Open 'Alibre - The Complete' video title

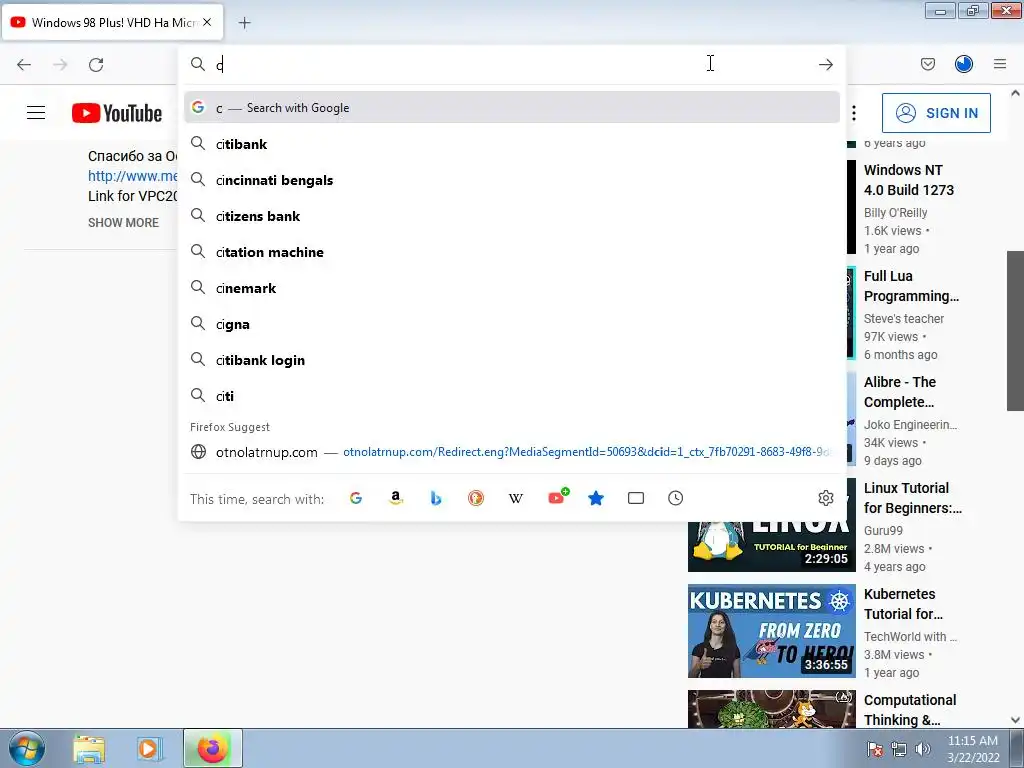pyautogui.click(x=900, y=392)
